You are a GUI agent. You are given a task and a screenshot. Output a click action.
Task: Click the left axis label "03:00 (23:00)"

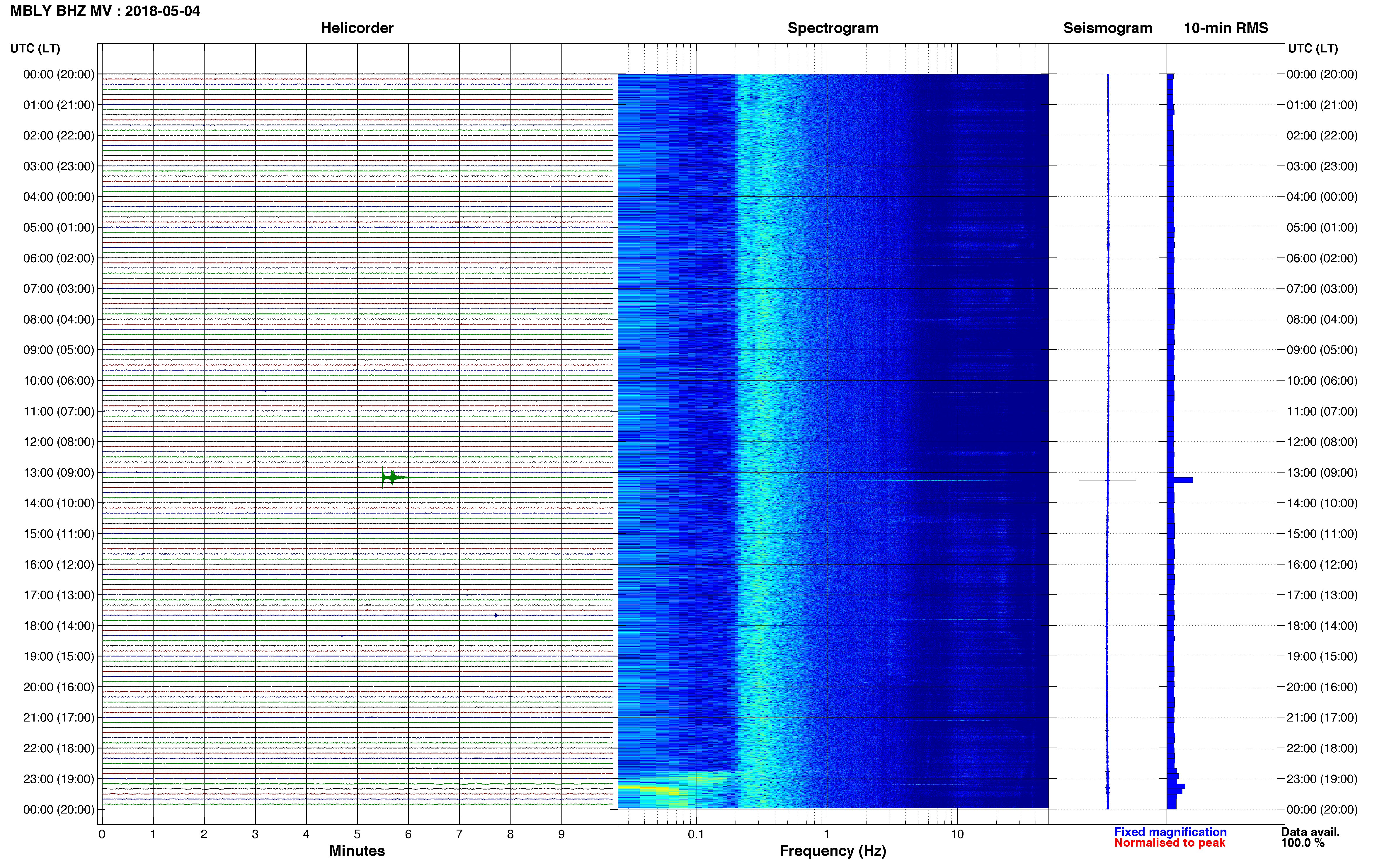(x=59, y=166)
